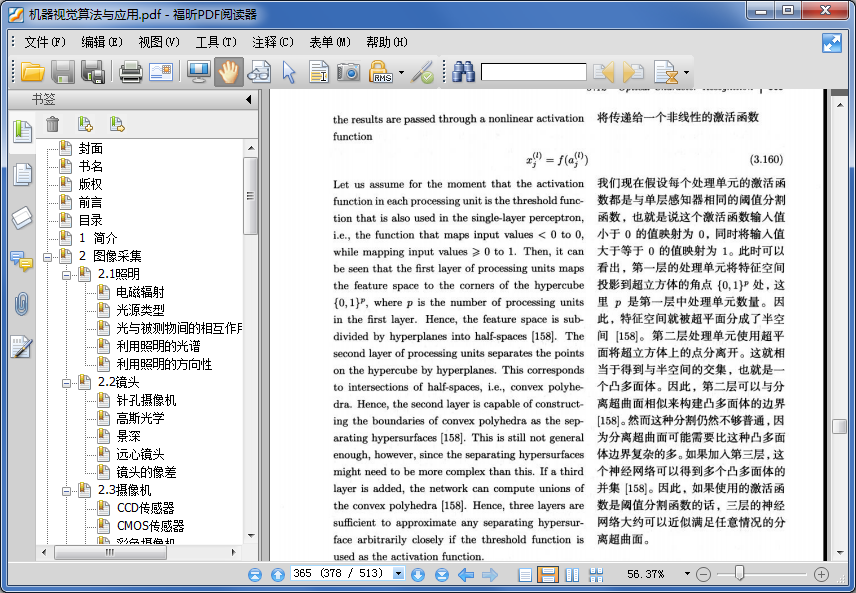This screenshot has width=856, height=593.
Task: Click the binoculars search icon
Action: coord(463,72)
